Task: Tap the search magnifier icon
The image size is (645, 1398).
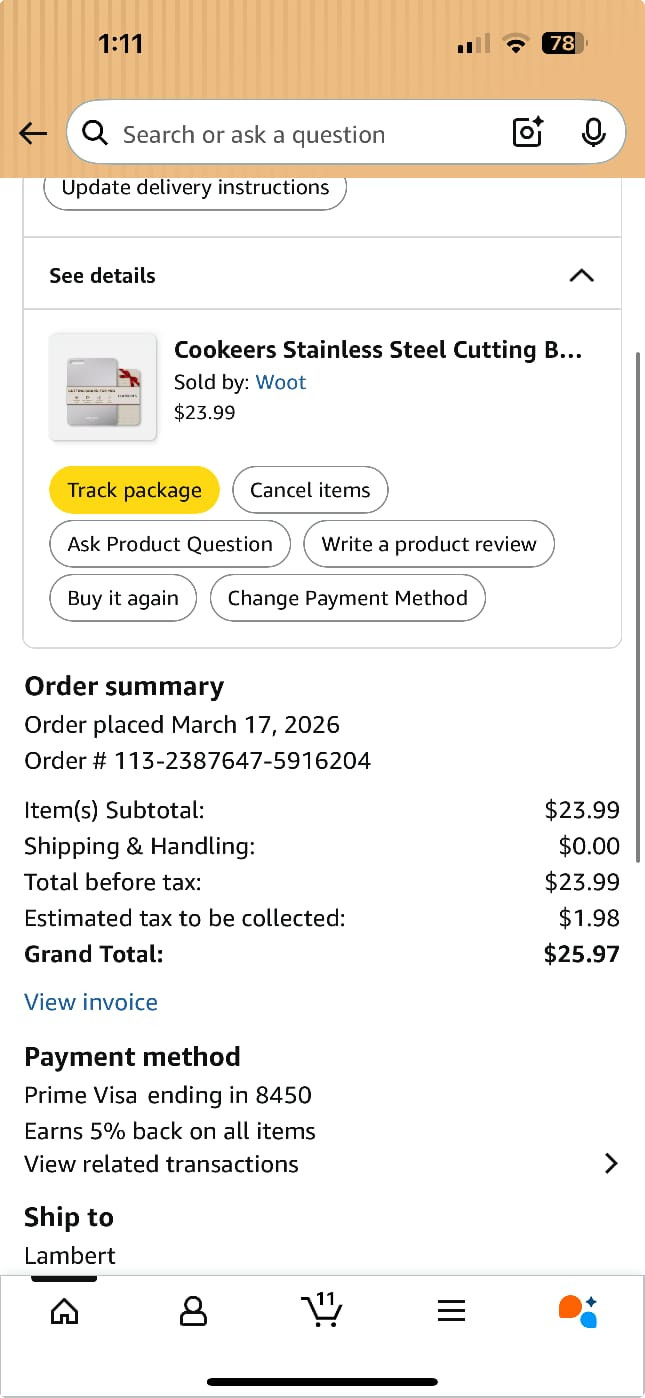Action: click(95, 134)
